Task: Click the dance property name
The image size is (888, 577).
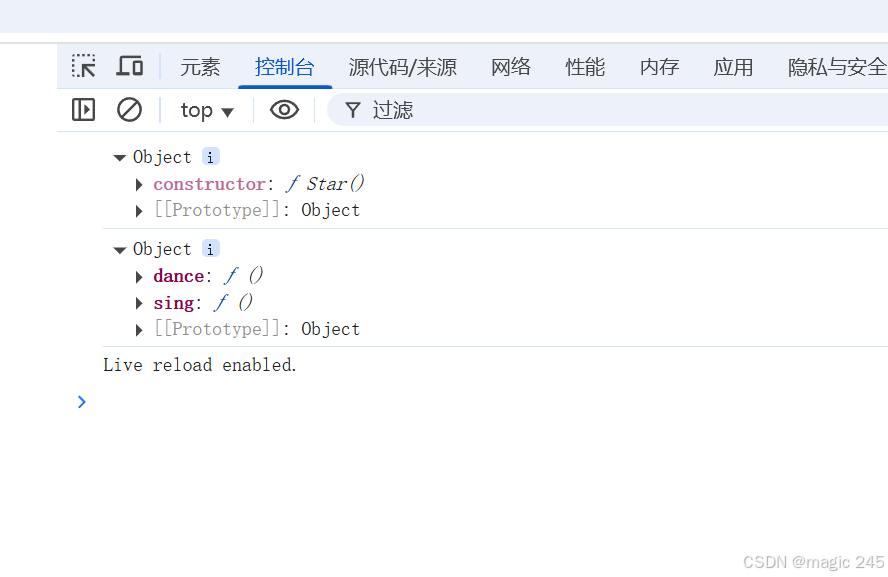Action: point(178,276)
